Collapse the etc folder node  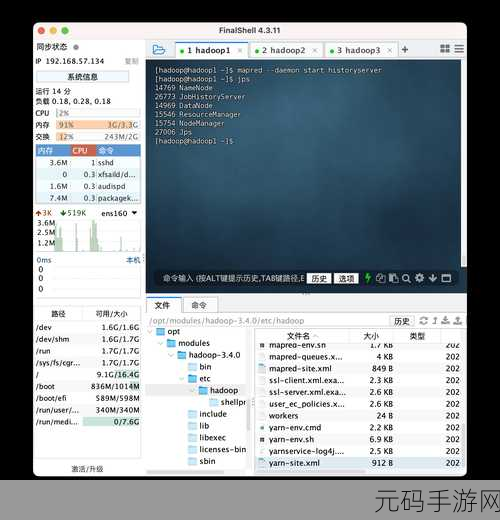pos(182,379)
